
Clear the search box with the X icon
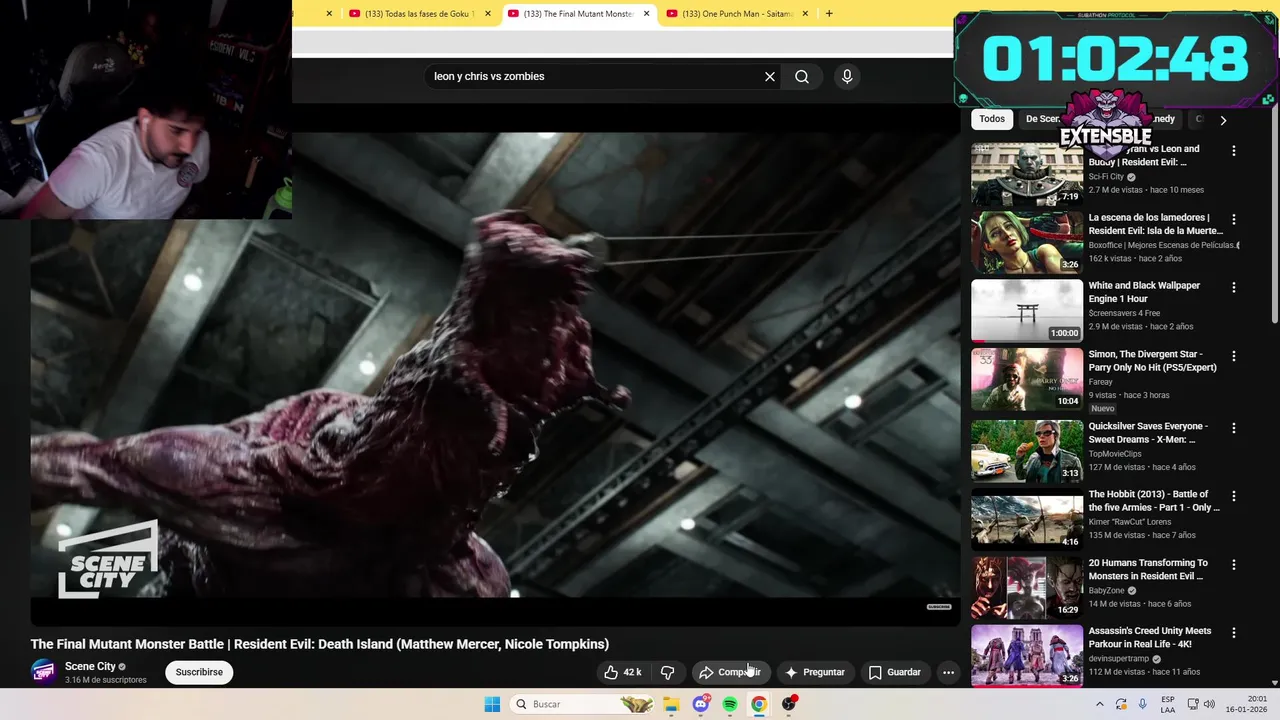coord(770,76)
